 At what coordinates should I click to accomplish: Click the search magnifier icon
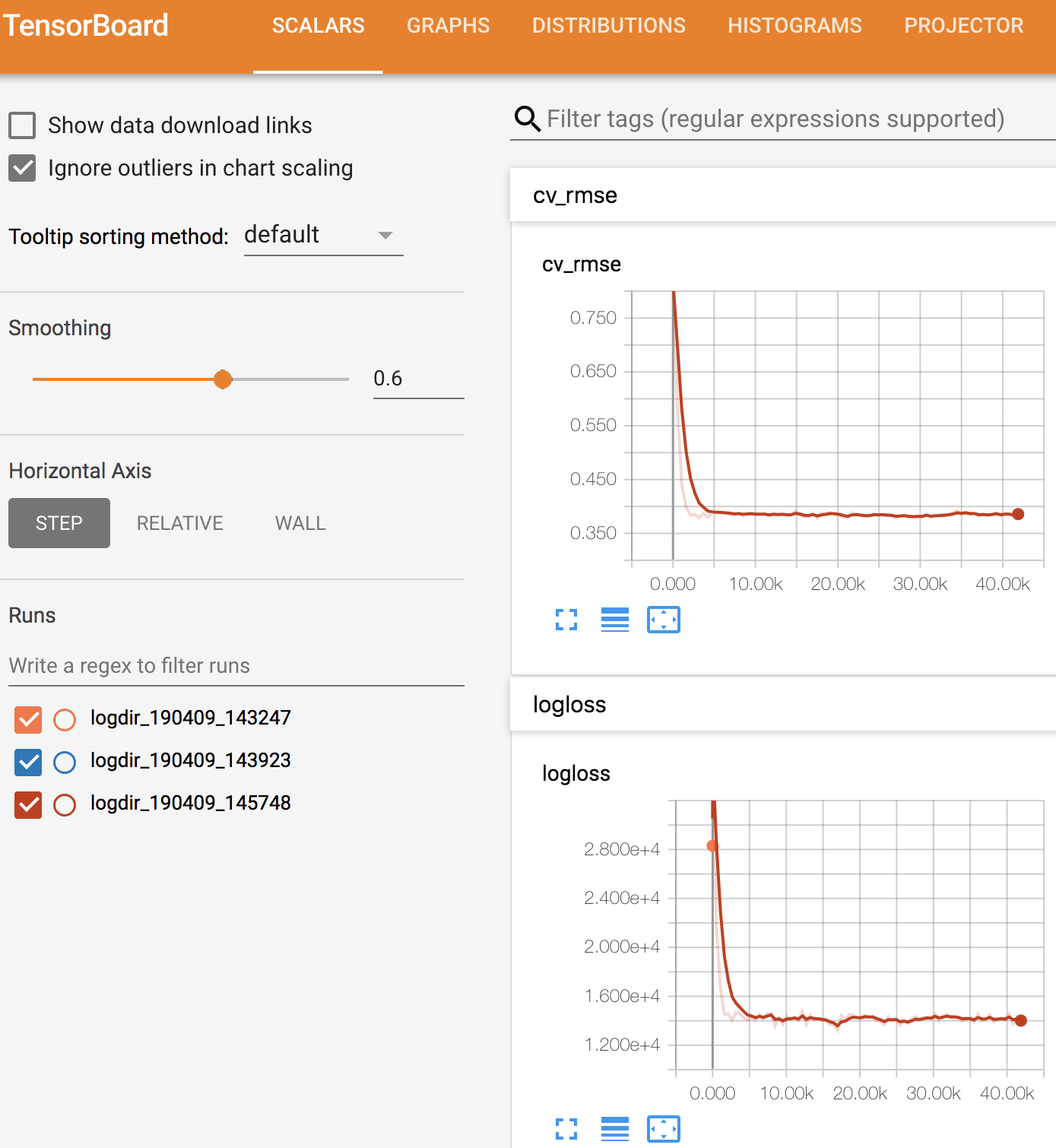click(527, 119)
